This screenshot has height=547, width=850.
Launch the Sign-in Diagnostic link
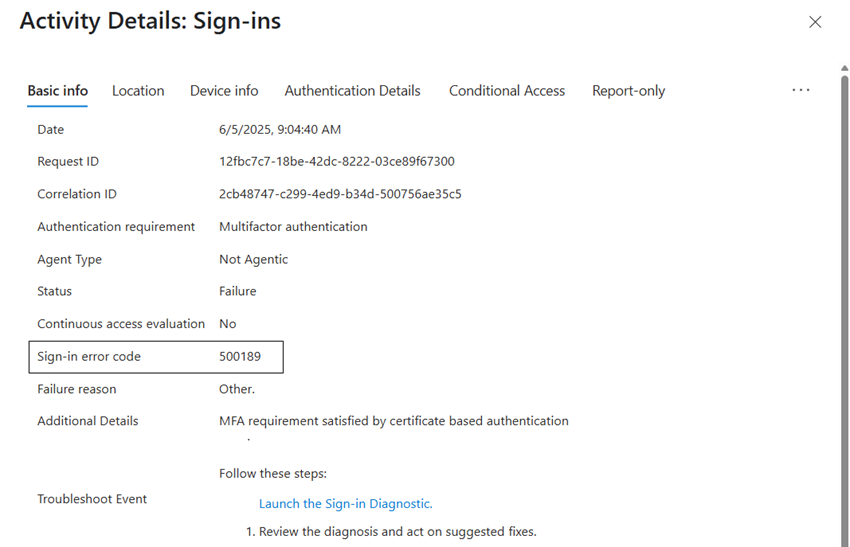tap(345, 504)
